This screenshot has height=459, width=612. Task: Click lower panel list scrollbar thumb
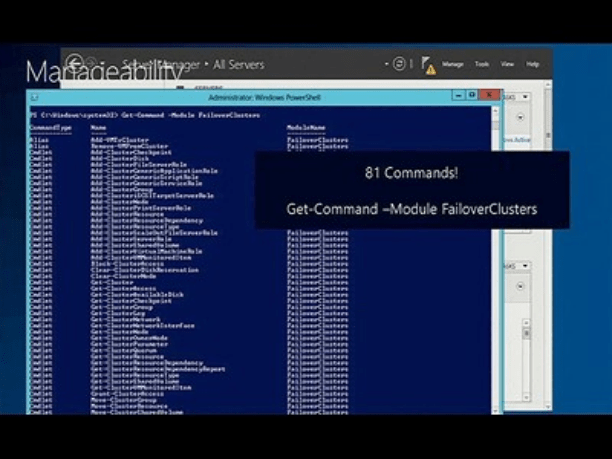click(x=526, y=333)
